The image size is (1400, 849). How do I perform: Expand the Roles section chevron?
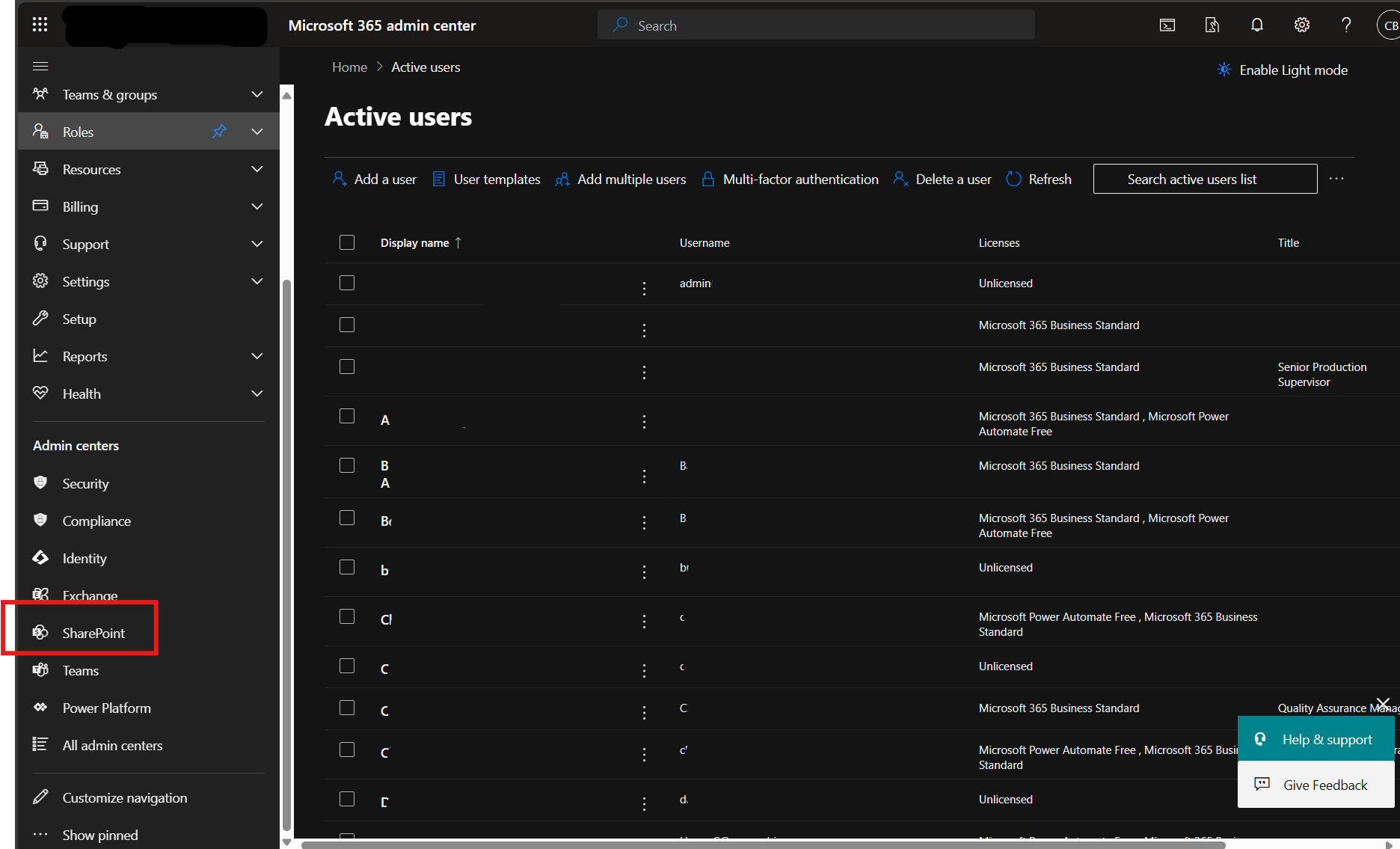click(x=257, y=132)
